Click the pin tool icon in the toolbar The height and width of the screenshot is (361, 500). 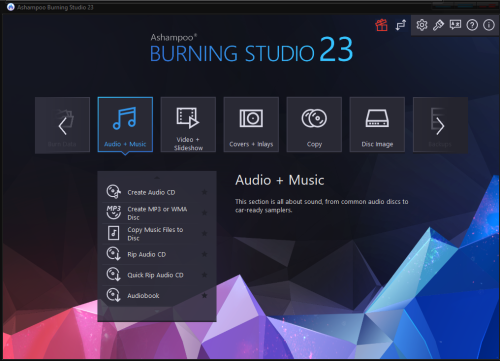[x=438, y=25]
